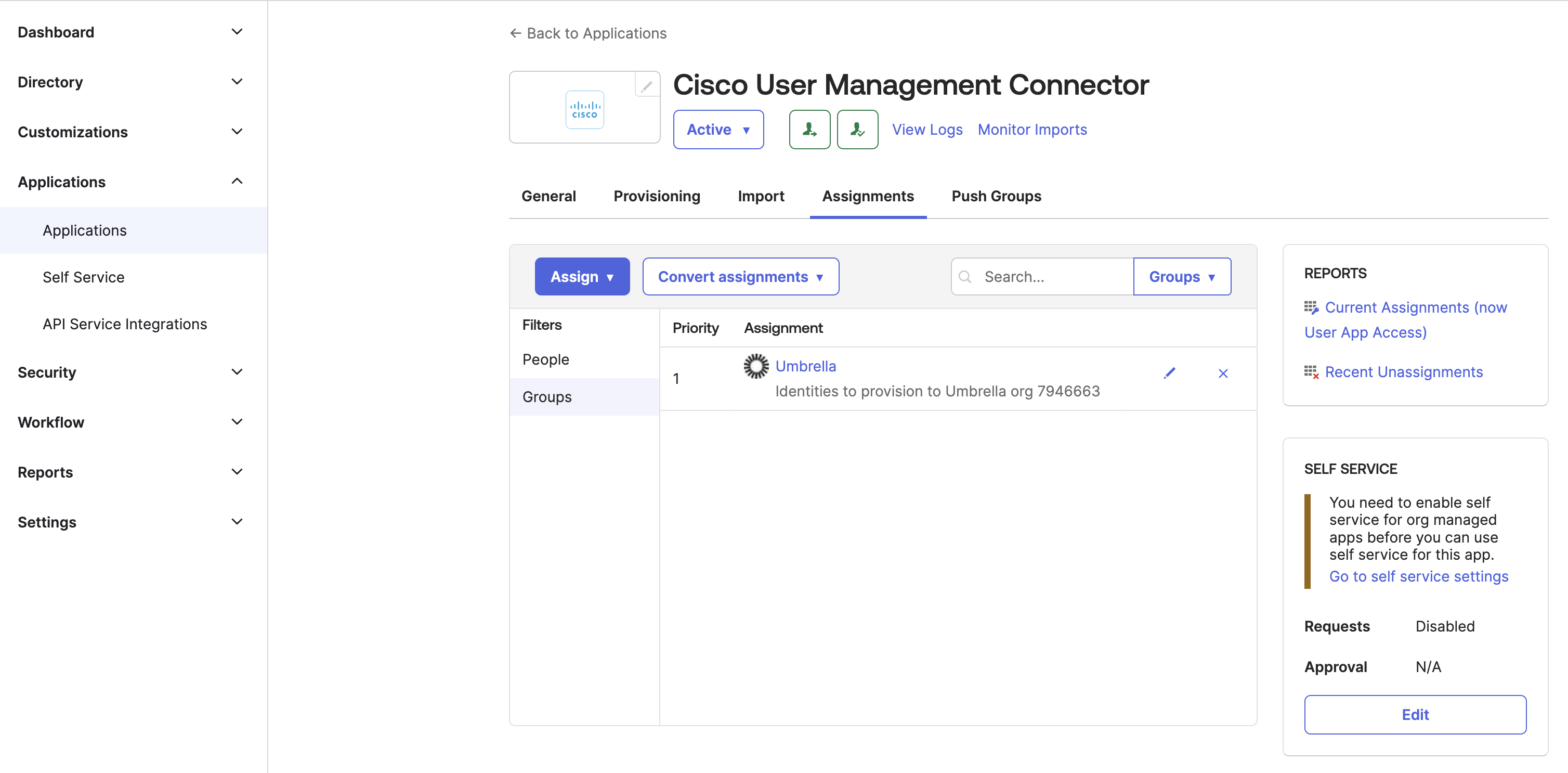Filter assignments by Groups
The height and width of the screenshot is (773, 1568).
pyautogui.click(x=584, y=397)
